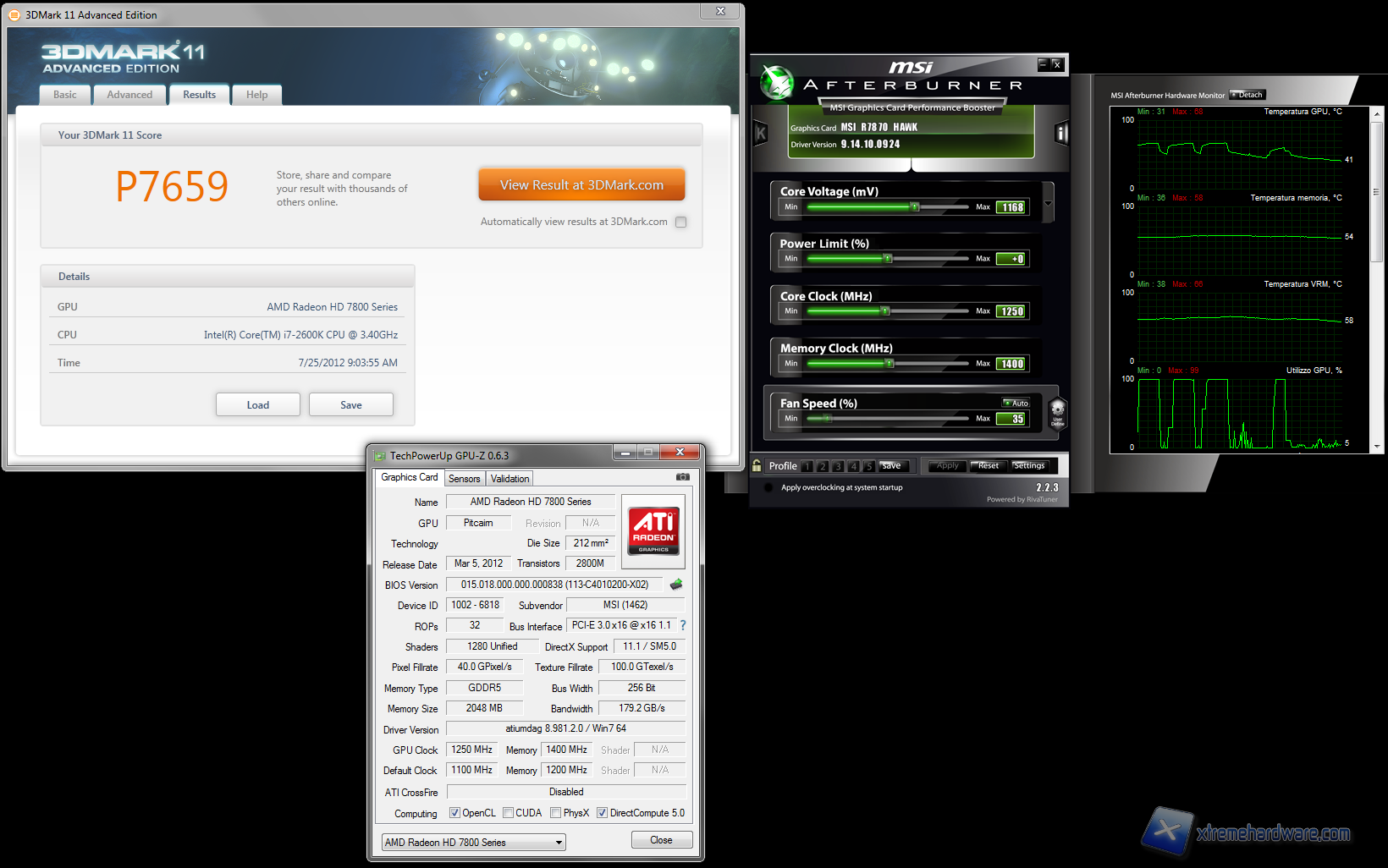This screenshot has height=868, width=1388.
Task: Click the ATI Radeon logo in GPU-Z
Action: tap(653, 531)
